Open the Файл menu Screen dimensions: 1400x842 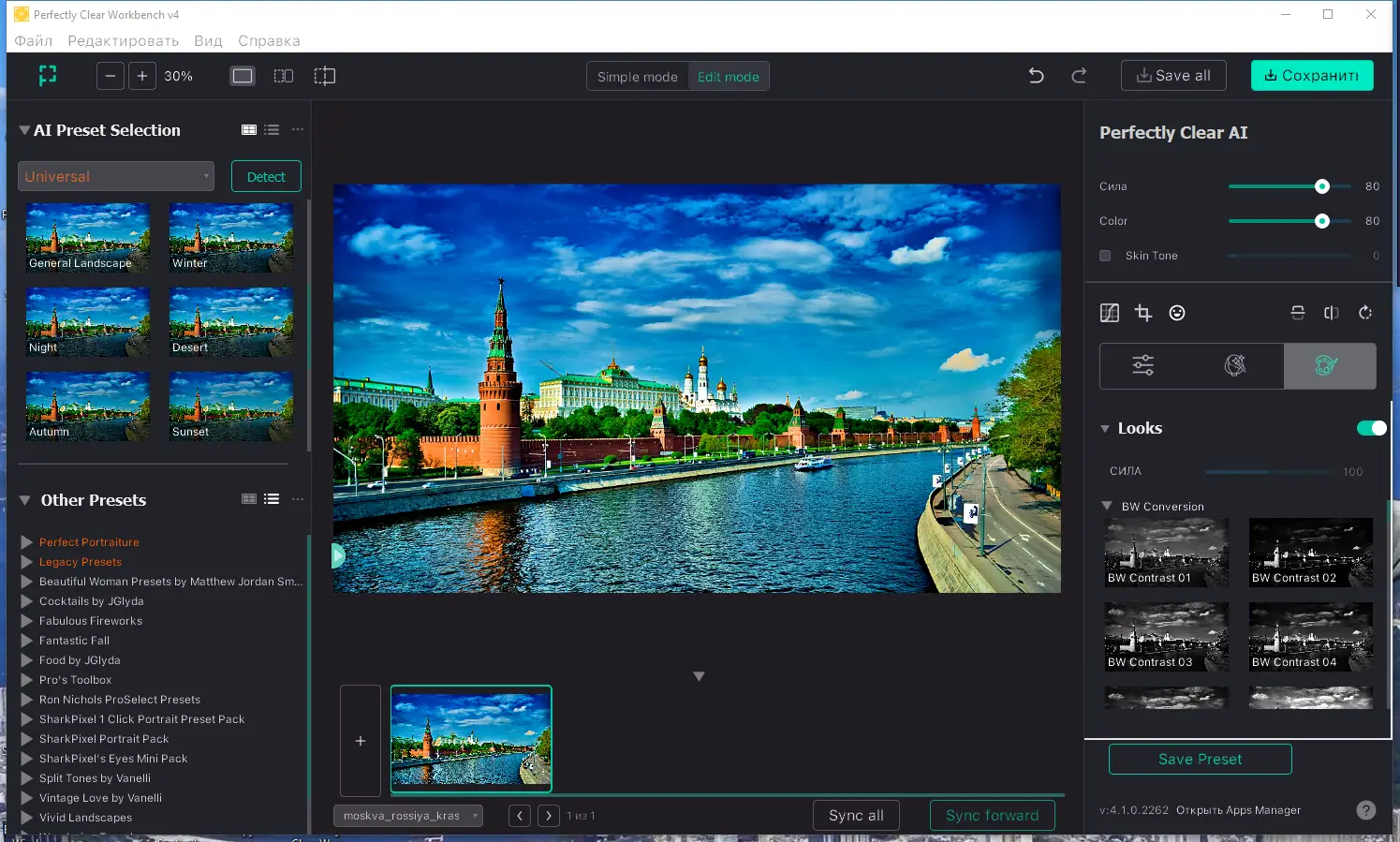(34, 41)
